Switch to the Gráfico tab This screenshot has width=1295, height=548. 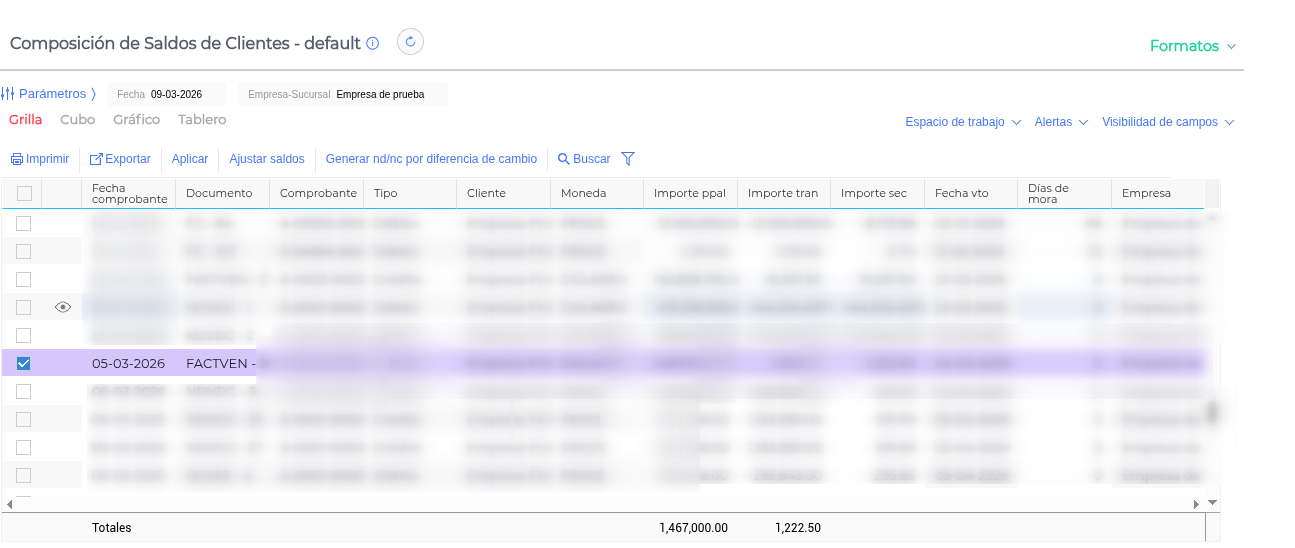(x=136, y=120)
